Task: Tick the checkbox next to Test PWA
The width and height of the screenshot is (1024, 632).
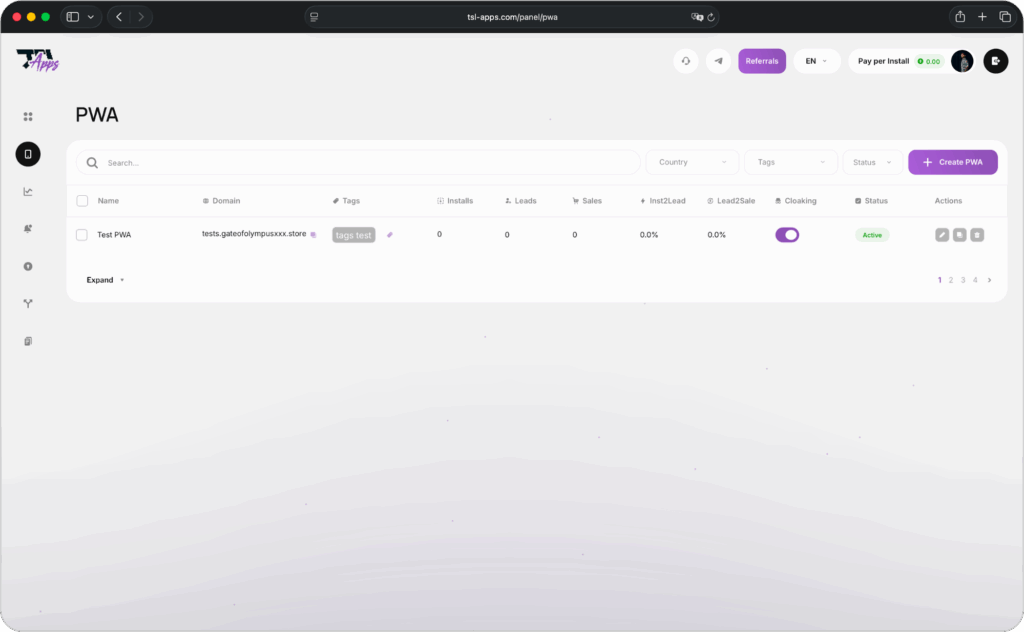Action: (82, 235)
